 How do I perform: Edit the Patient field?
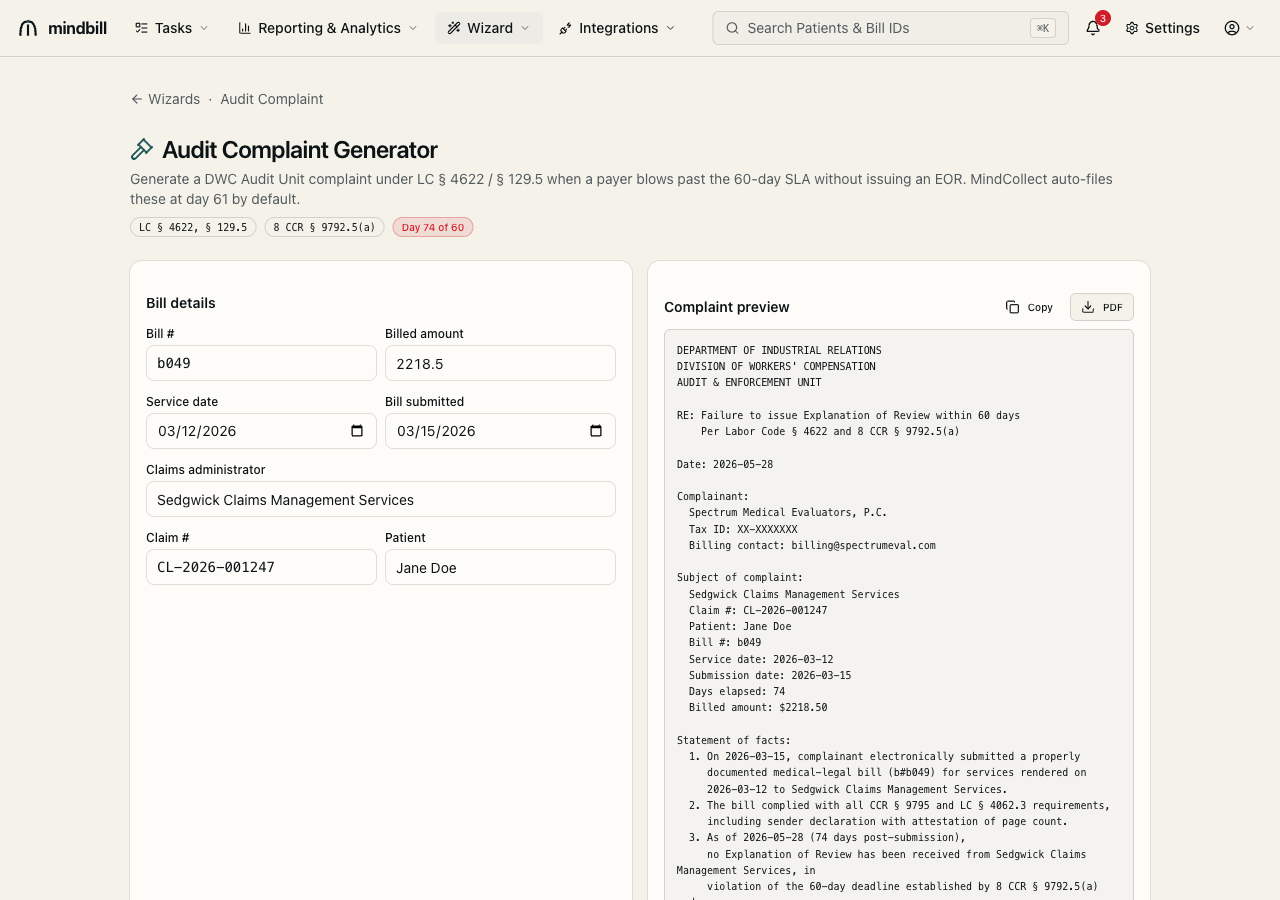click(500, 567)
